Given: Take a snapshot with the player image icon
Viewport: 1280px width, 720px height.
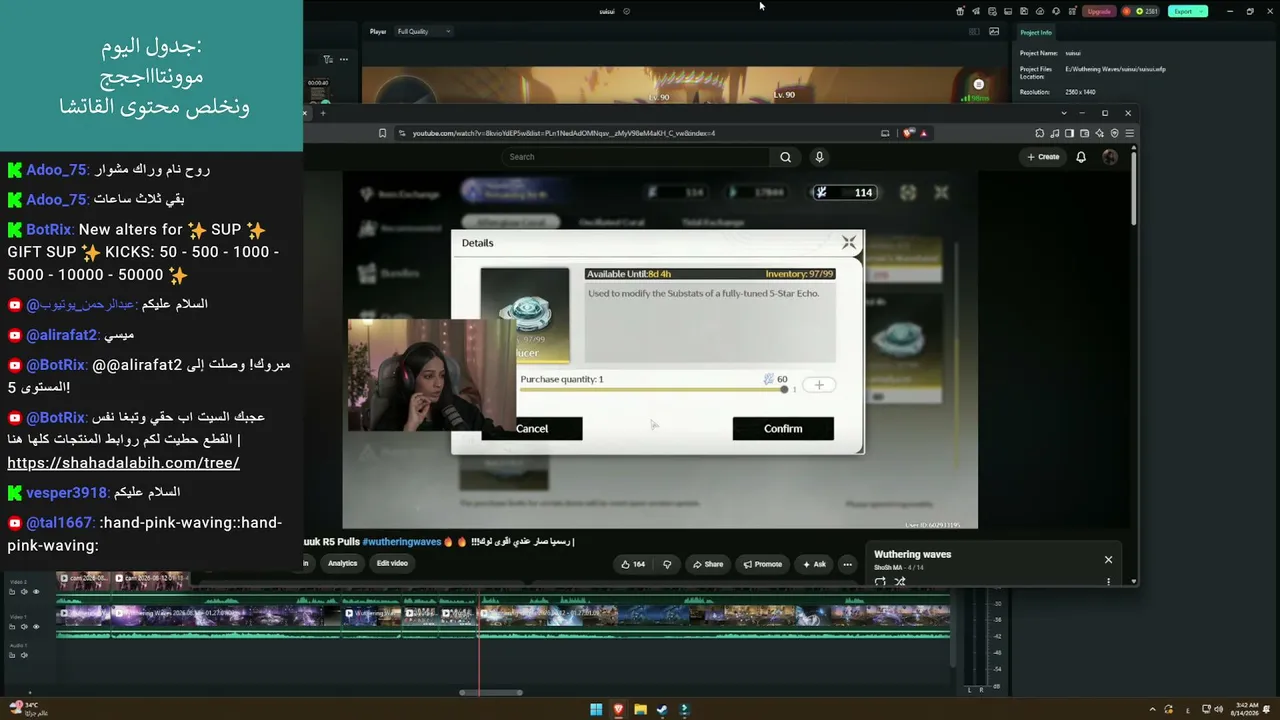Looking at the screenshot, I should click(994, 31).
